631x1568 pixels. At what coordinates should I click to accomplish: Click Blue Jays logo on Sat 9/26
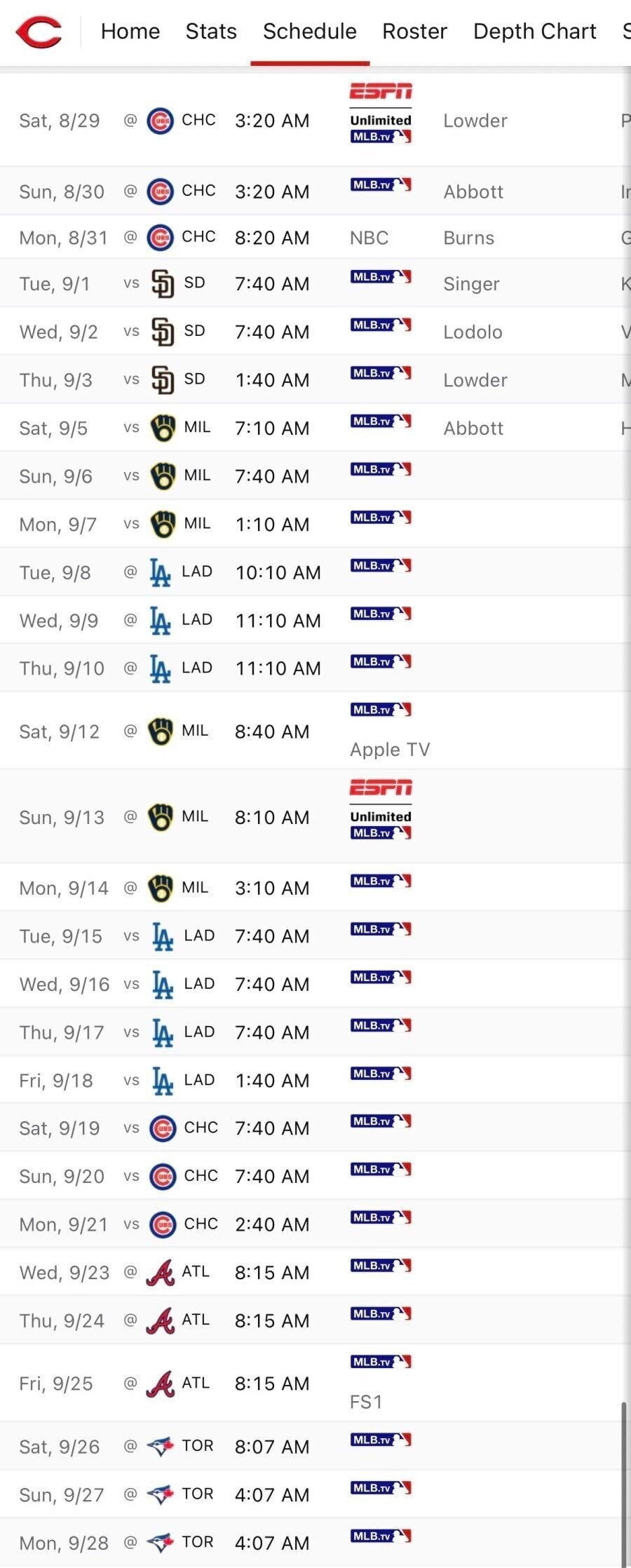click(x=161, y=1446)
